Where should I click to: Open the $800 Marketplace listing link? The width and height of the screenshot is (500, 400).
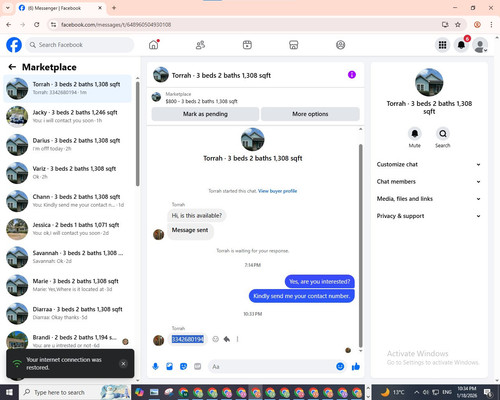point(201,101)
